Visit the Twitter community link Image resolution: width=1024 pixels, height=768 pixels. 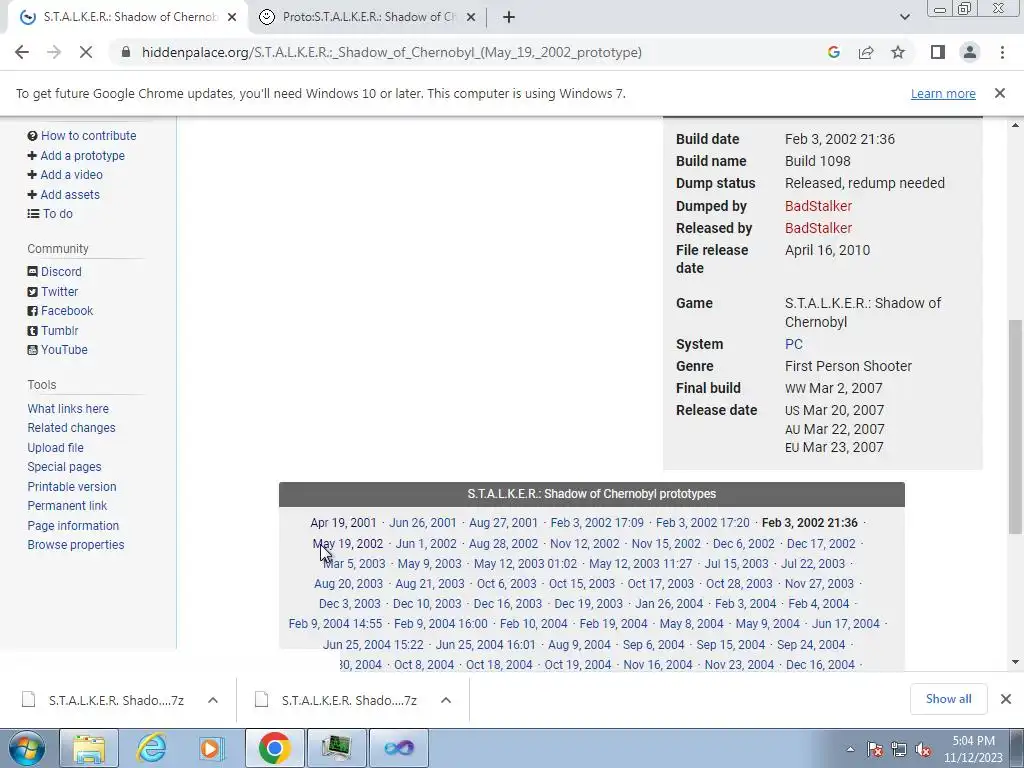tap(59, 292)
